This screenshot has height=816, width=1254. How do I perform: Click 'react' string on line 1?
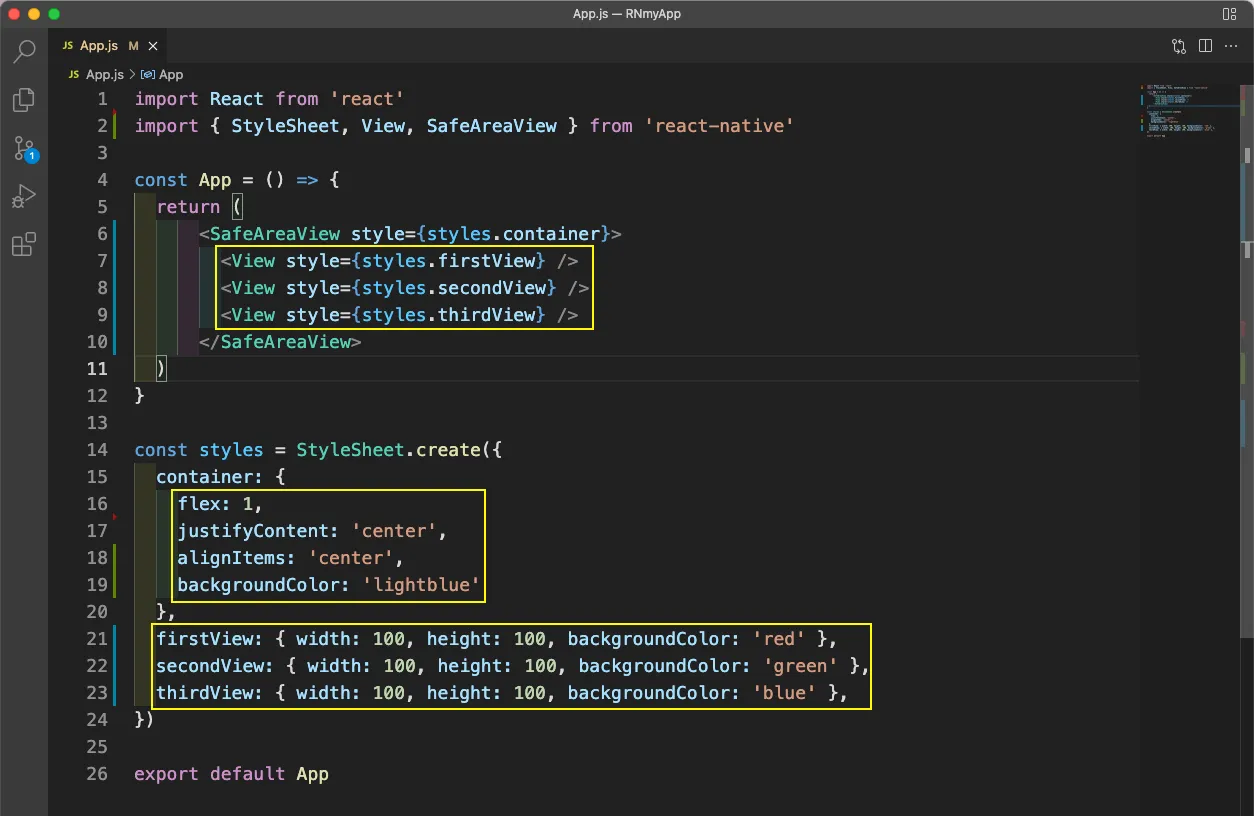[x=367, y=99]
